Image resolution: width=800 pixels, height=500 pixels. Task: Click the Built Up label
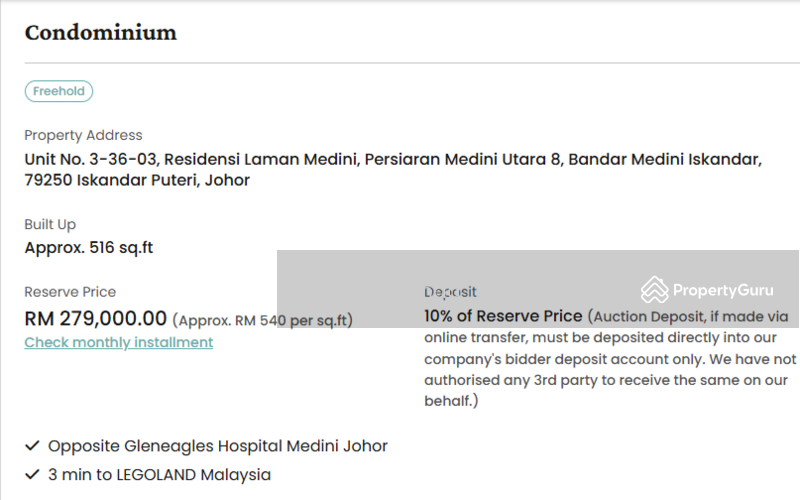click(50, 224)
